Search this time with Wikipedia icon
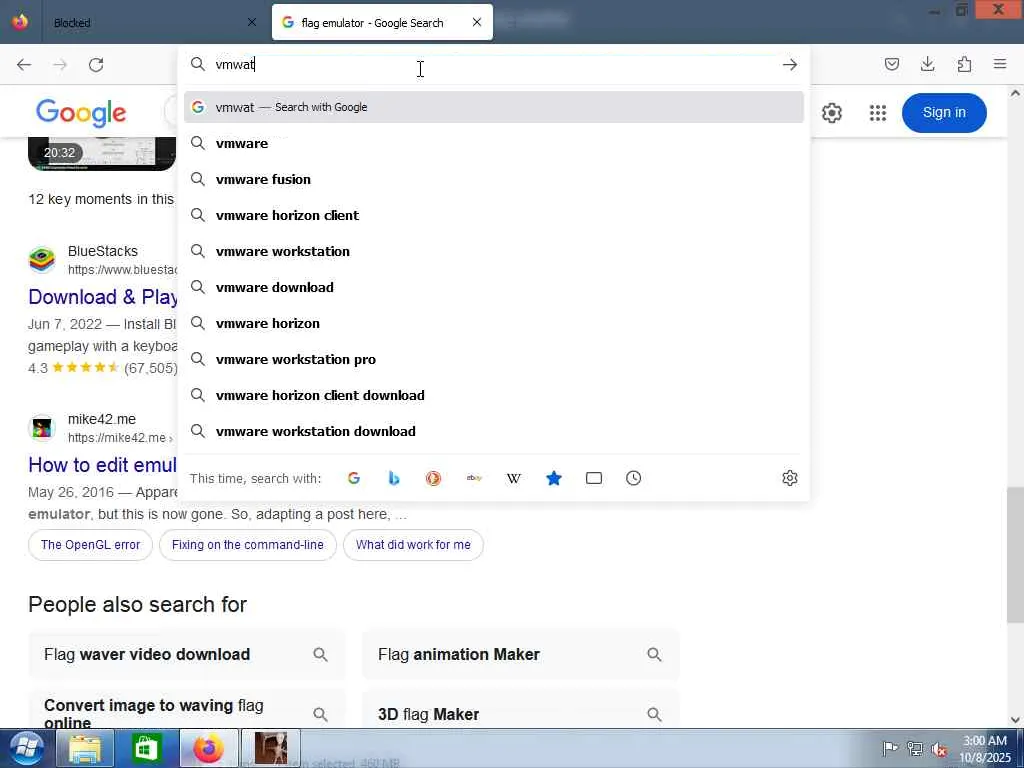 (514, 478)
